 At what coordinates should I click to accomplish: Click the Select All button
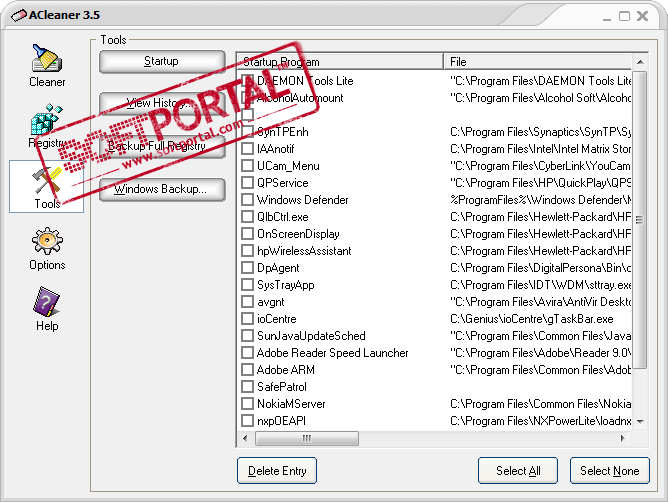(518, 471)
